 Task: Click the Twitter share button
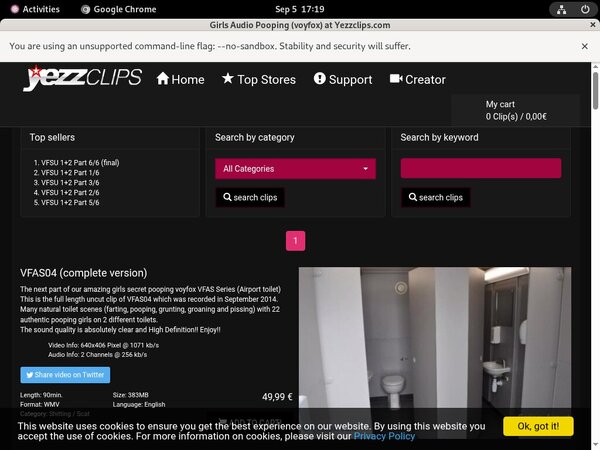tap(65, 375)
